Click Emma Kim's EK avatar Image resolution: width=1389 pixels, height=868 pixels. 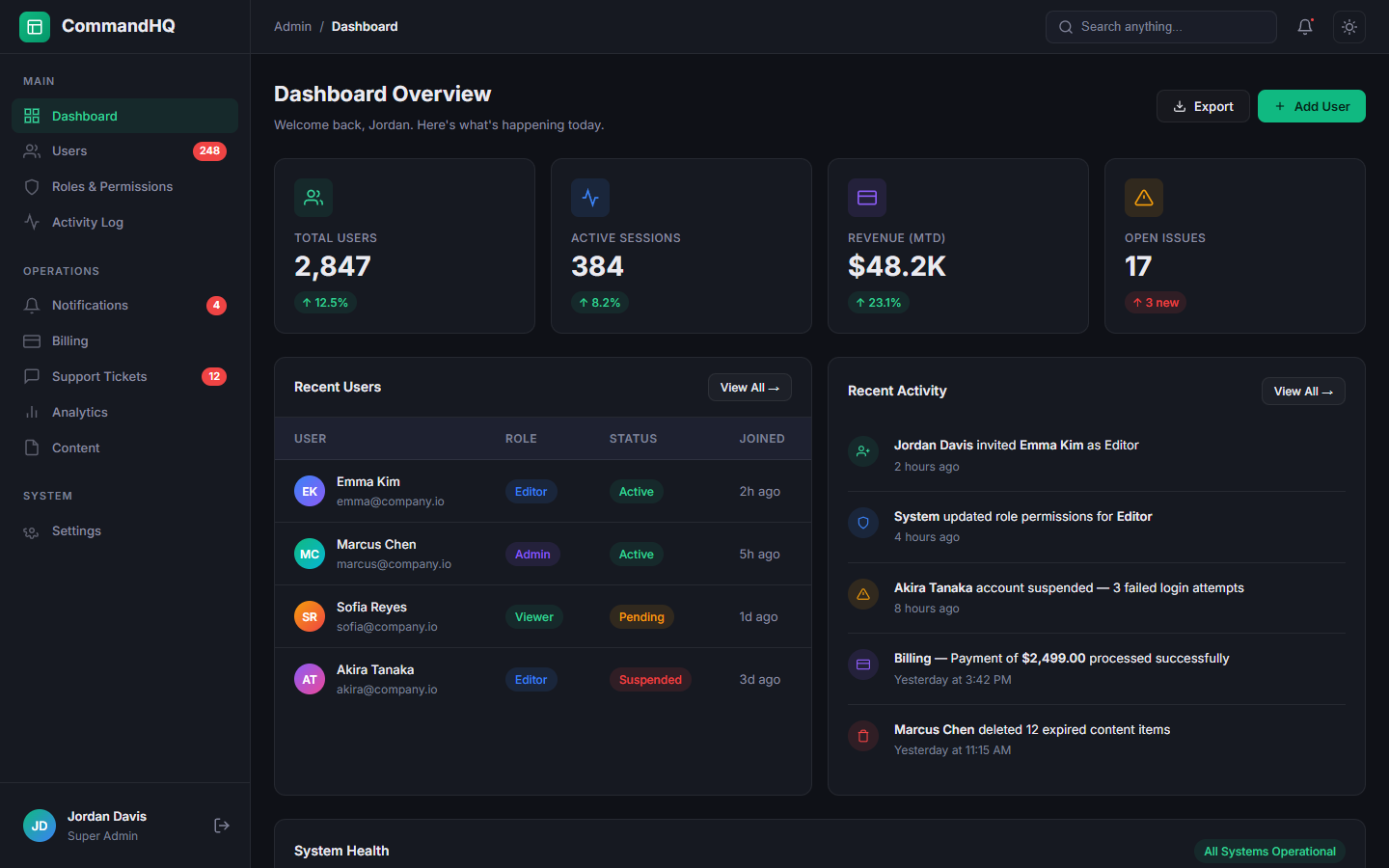point(310,491)
